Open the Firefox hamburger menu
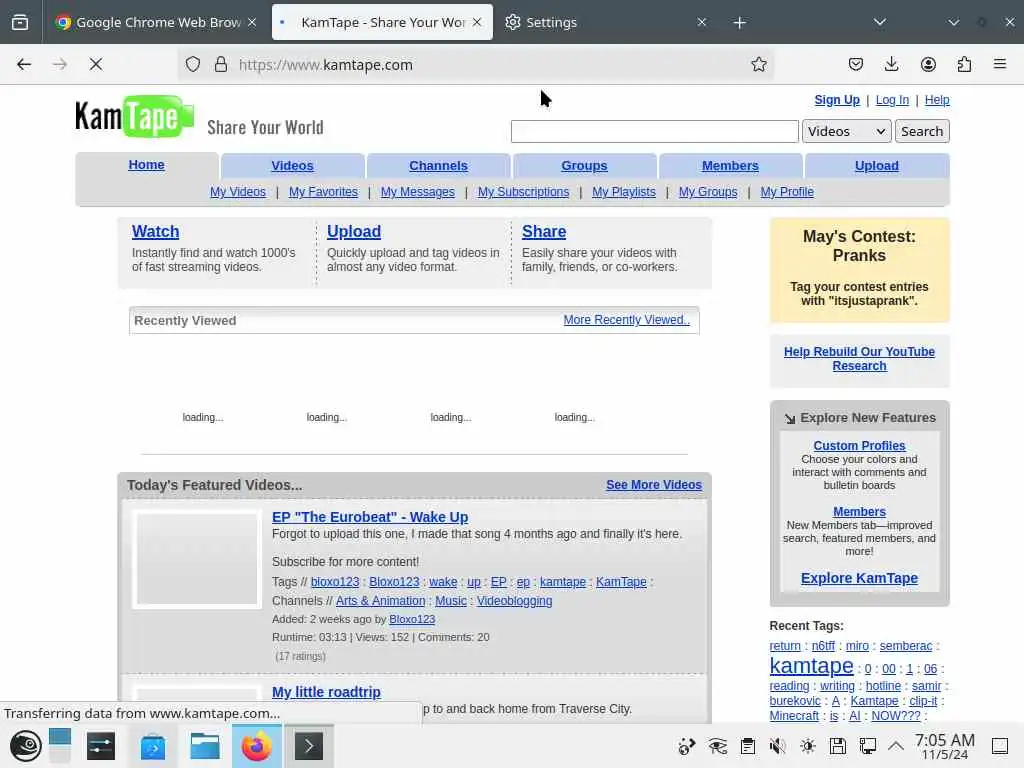1024x768 pixels. [x=1000, y=64]
